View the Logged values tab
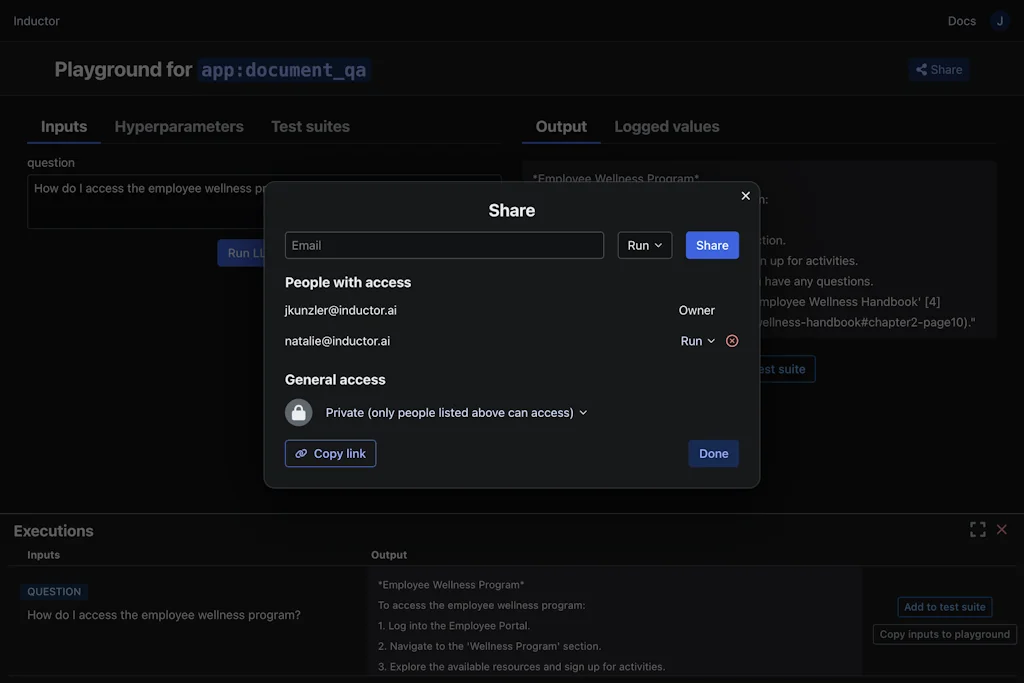Screen dimensions: 1024x683 tap(666, 126)
